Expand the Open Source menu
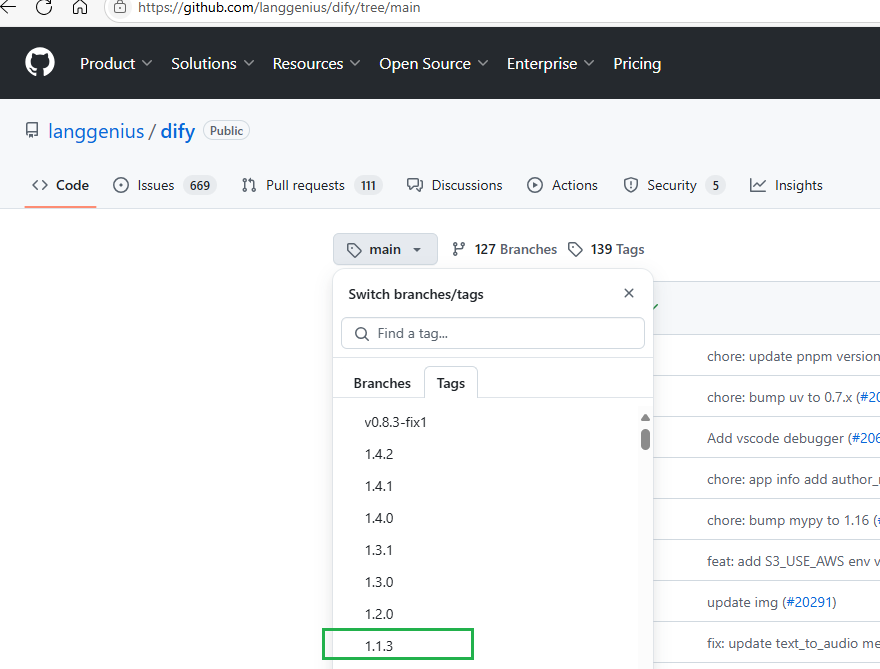Screen dimensions: 880x669 pyautogui.click(x=433, y=63)
